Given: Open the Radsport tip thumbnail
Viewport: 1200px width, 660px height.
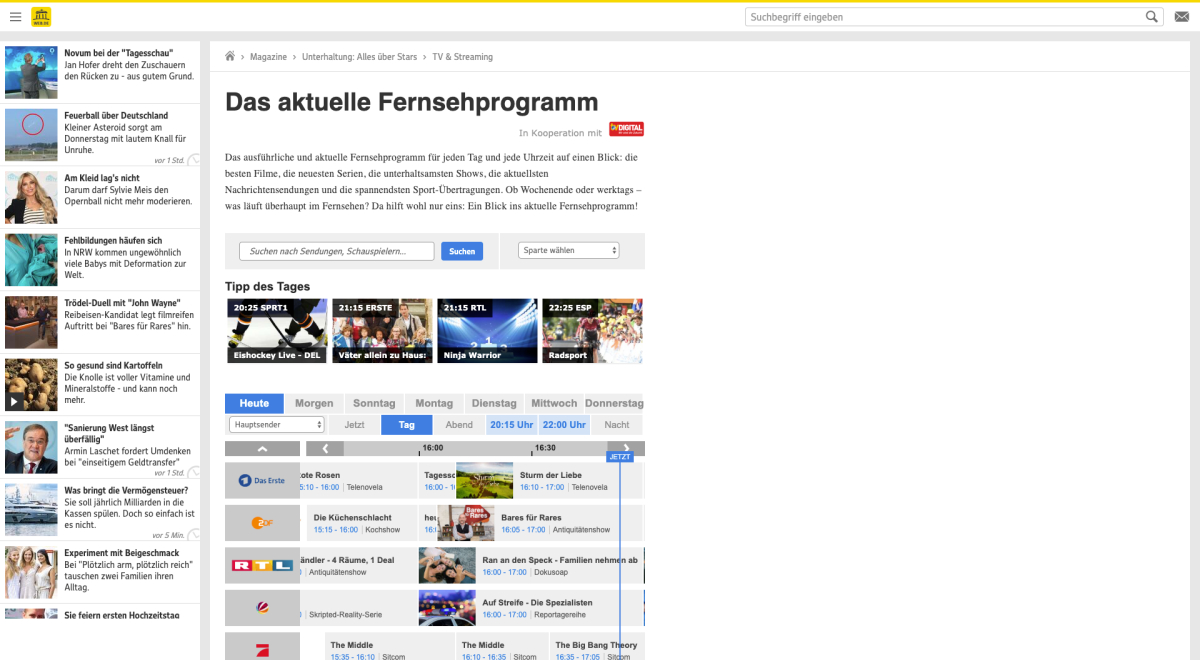Looking at the screenshot, I should pos(593,330).
